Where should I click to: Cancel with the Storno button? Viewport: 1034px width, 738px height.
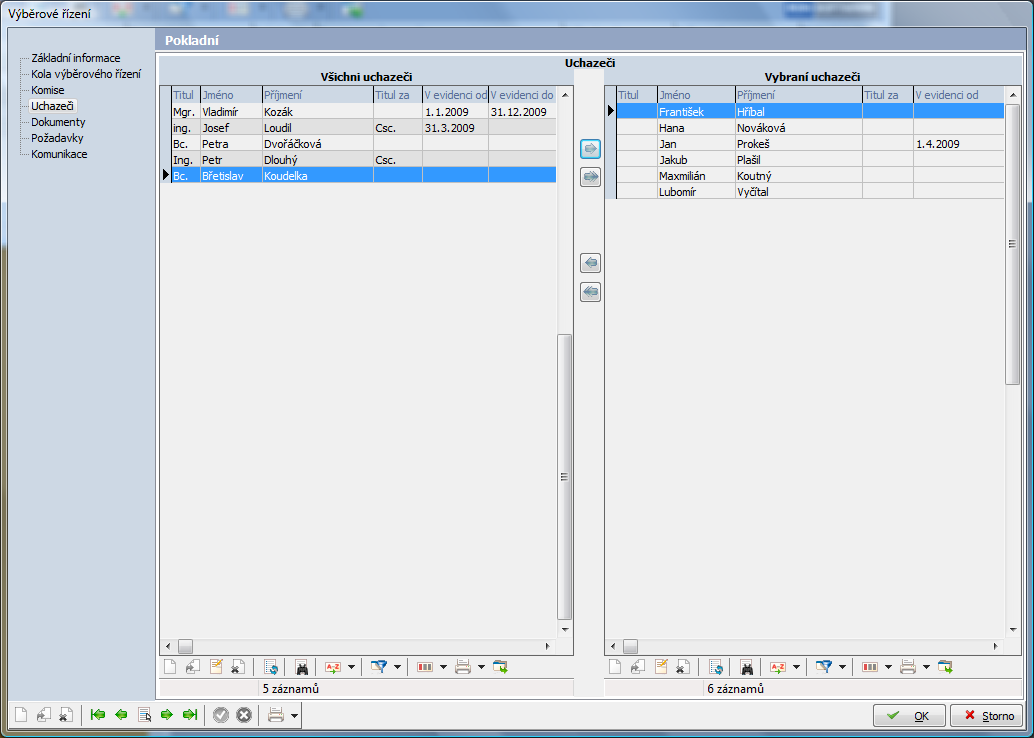point(986,716)
